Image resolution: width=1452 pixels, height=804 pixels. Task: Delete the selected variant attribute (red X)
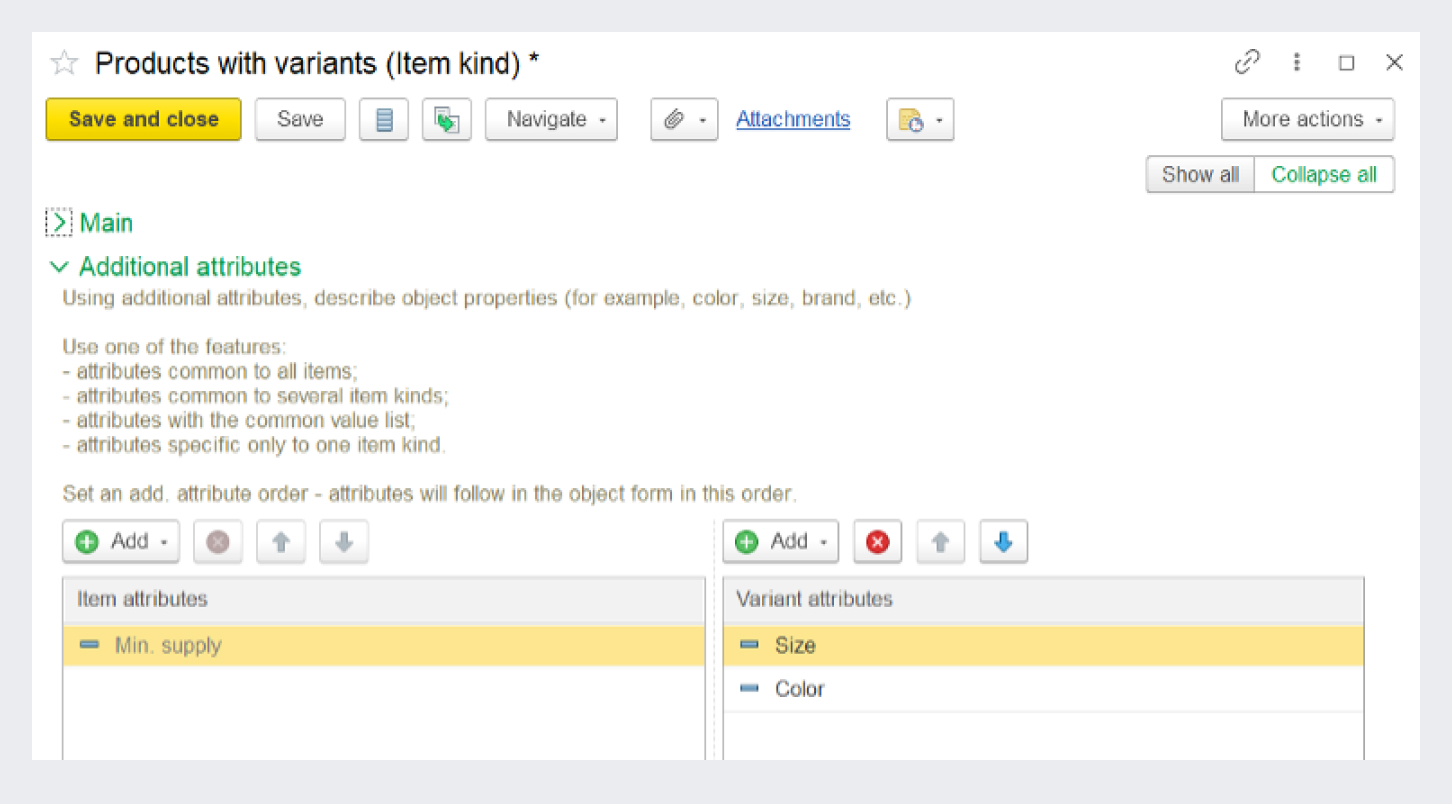pyautogui.click(x=877, y=542)
